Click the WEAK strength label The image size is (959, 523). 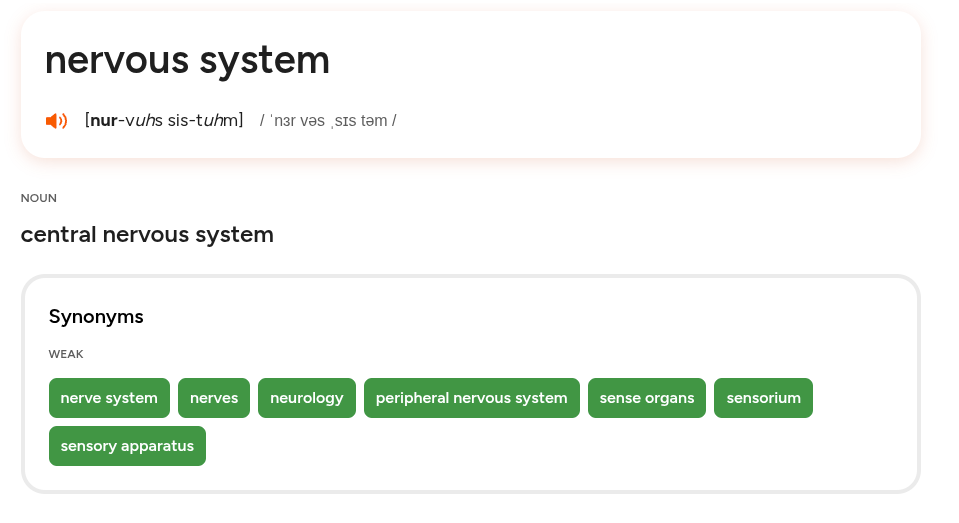pos(66,354)
